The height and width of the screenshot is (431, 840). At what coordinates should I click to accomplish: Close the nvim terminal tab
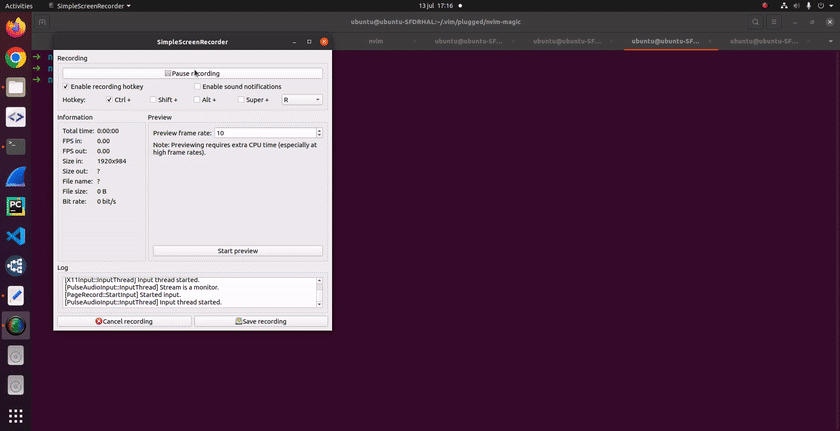pyautogui.click(x=415, y=41)
